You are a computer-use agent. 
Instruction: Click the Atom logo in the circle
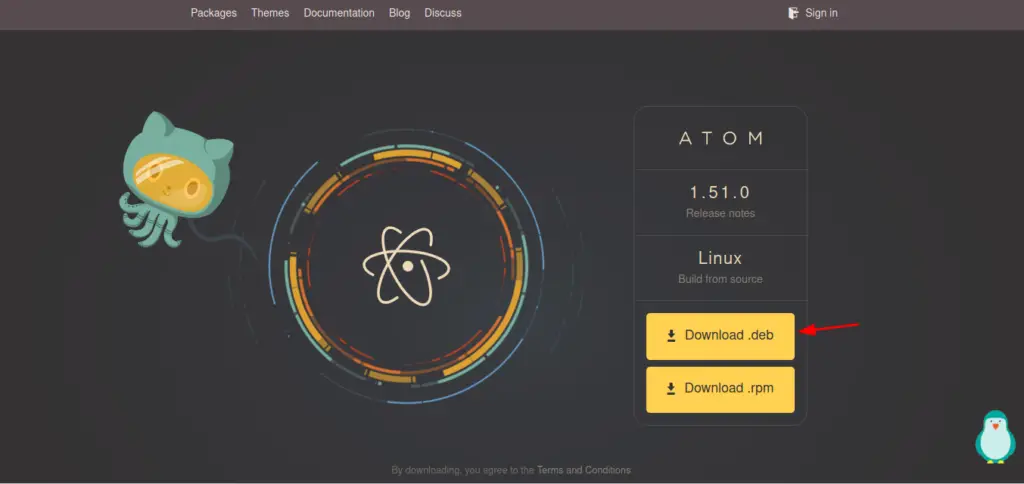click(x=406, y=265)
